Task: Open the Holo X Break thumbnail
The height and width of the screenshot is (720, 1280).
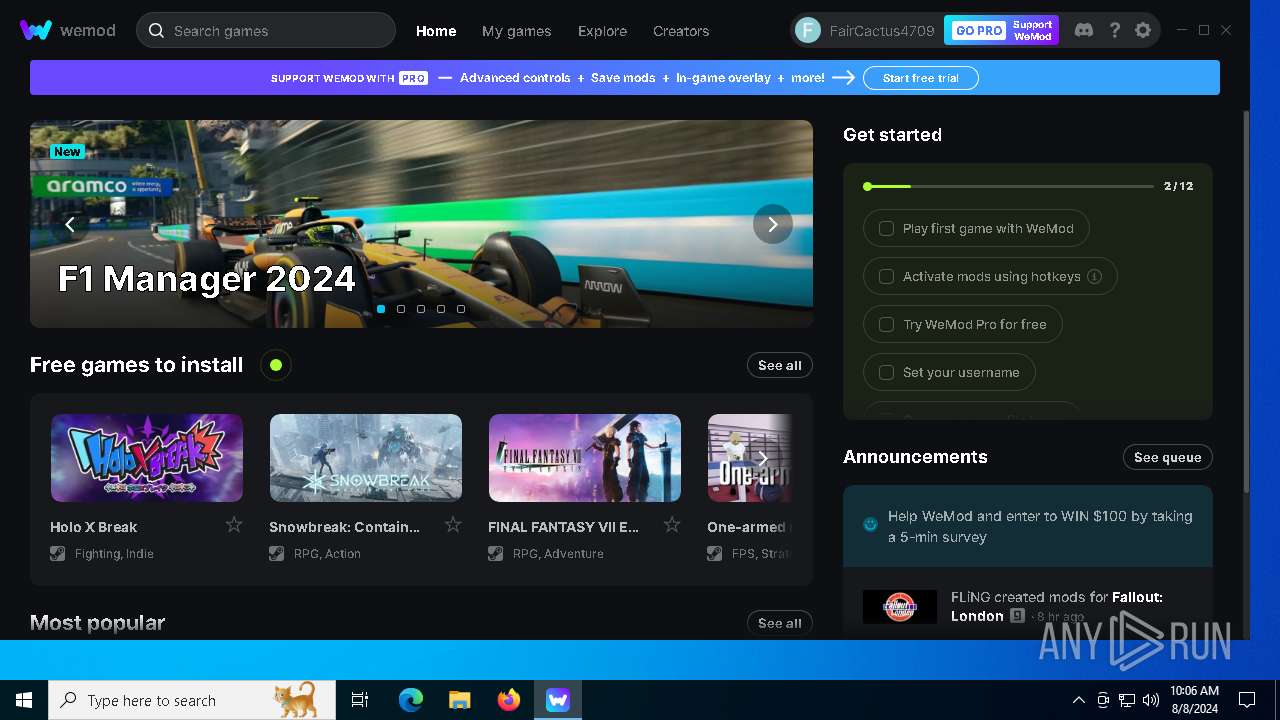Action: coord(147,458)
